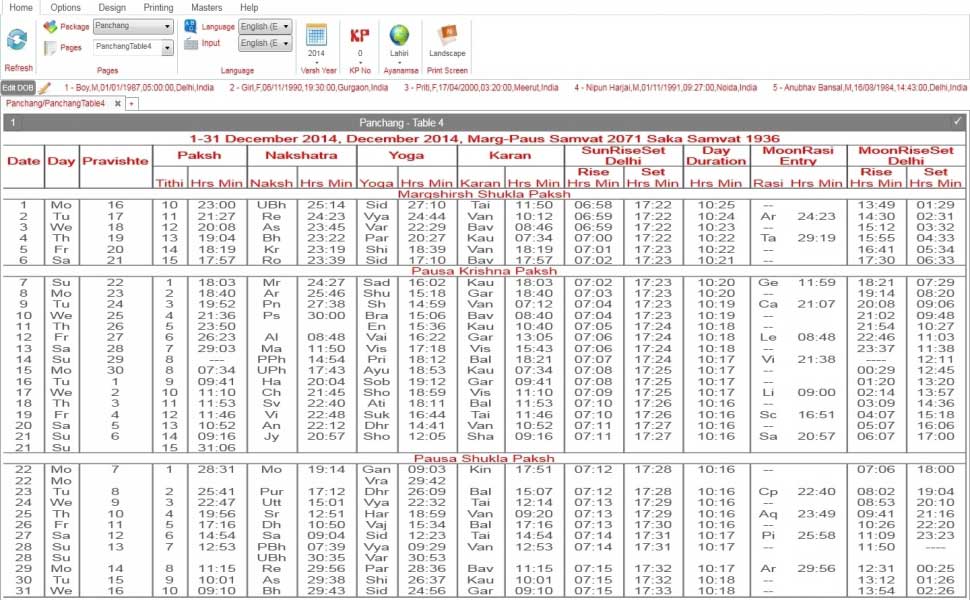Click moonset time 02:26 for date 31

935,591
